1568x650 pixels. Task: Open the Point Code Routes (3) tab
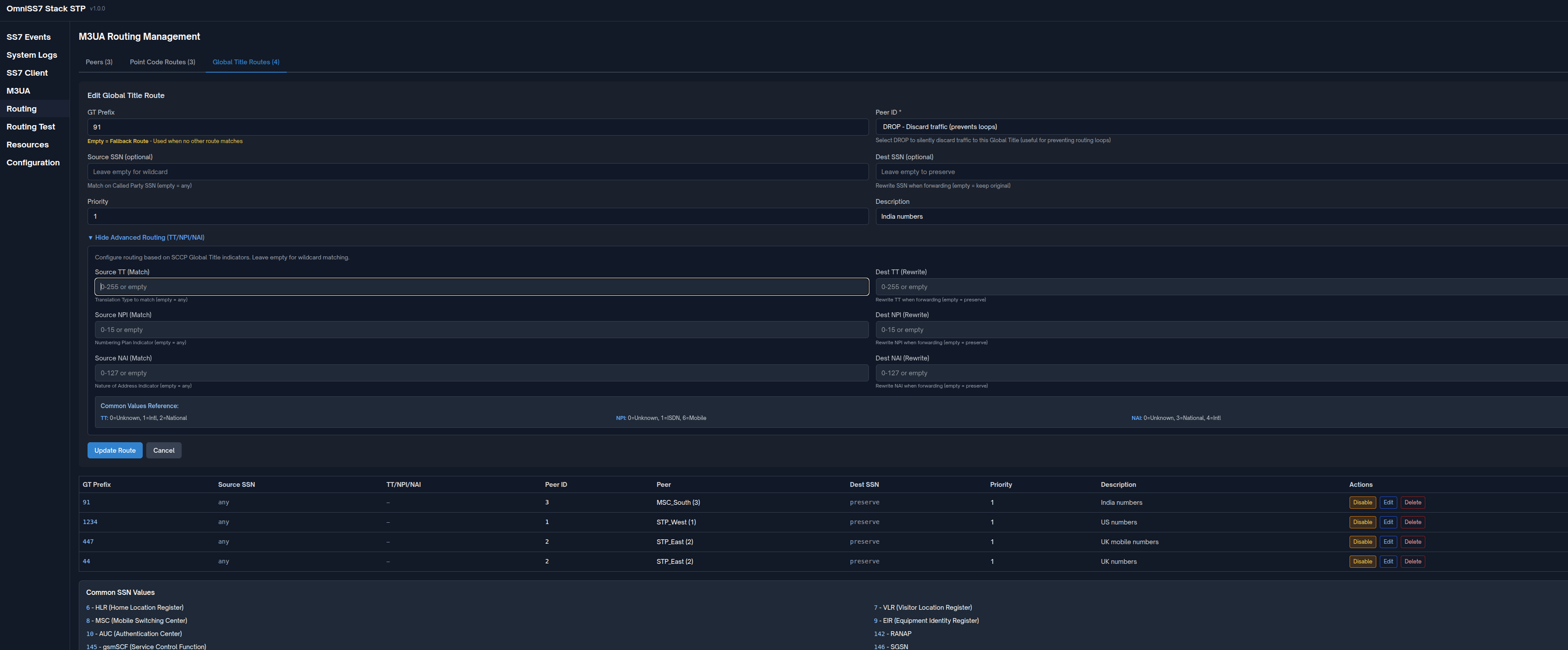coord(162,62)
